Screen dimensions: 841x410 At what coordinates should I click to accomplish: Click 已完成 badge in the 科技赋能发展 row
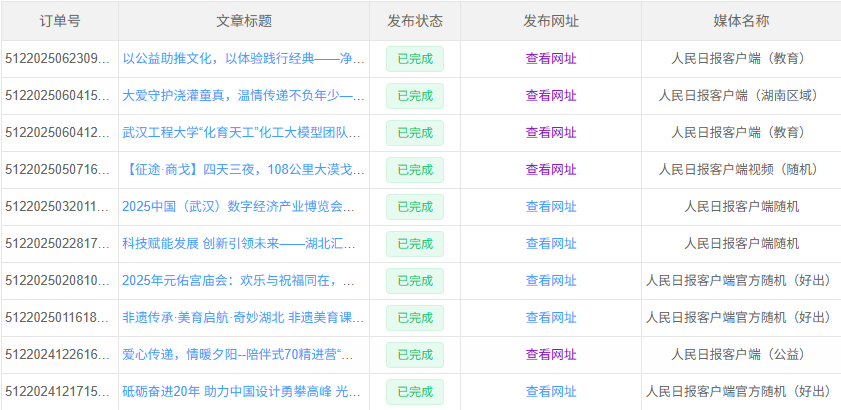(x=415, y=244)
